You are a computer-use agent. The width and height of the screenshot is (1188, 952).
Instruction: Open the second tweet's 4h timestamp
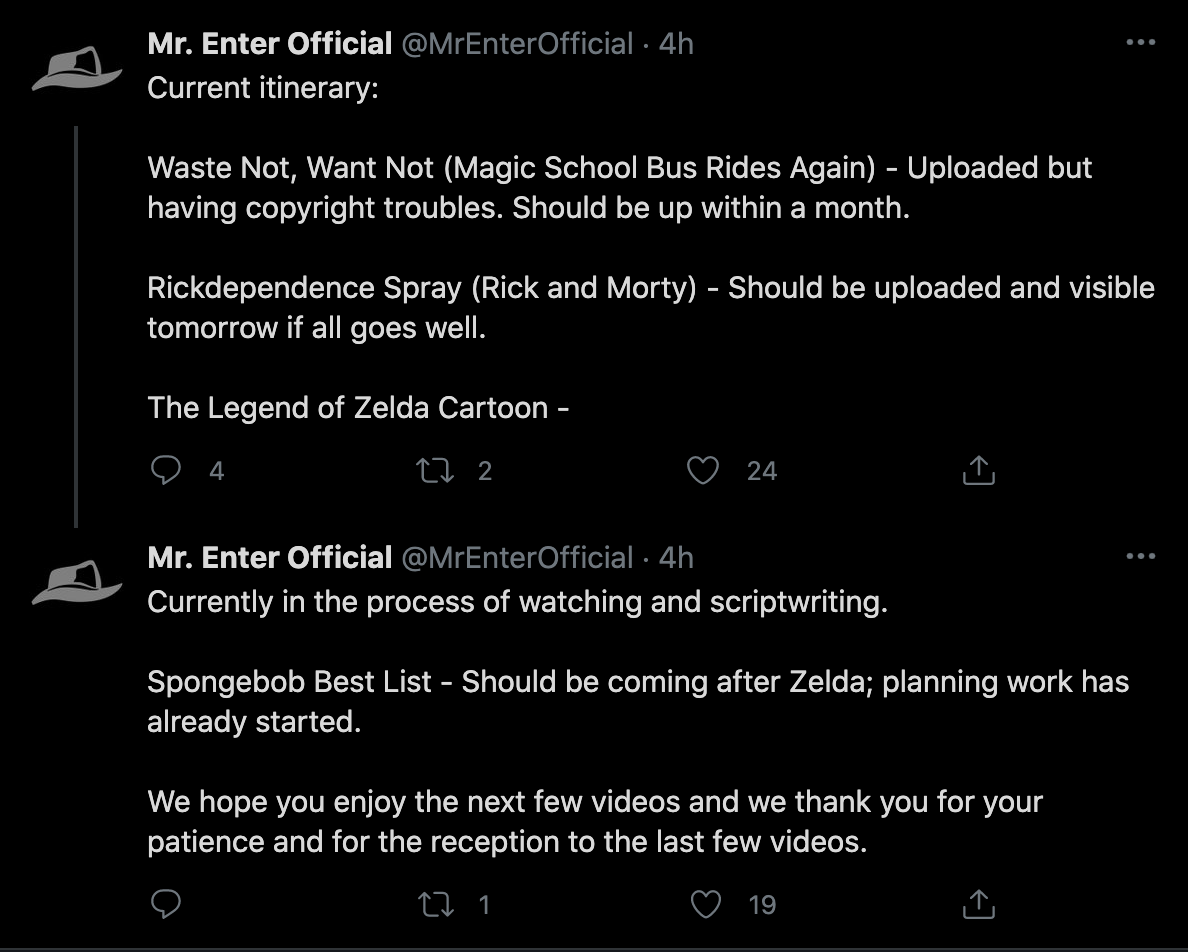(x=676, y=558)
